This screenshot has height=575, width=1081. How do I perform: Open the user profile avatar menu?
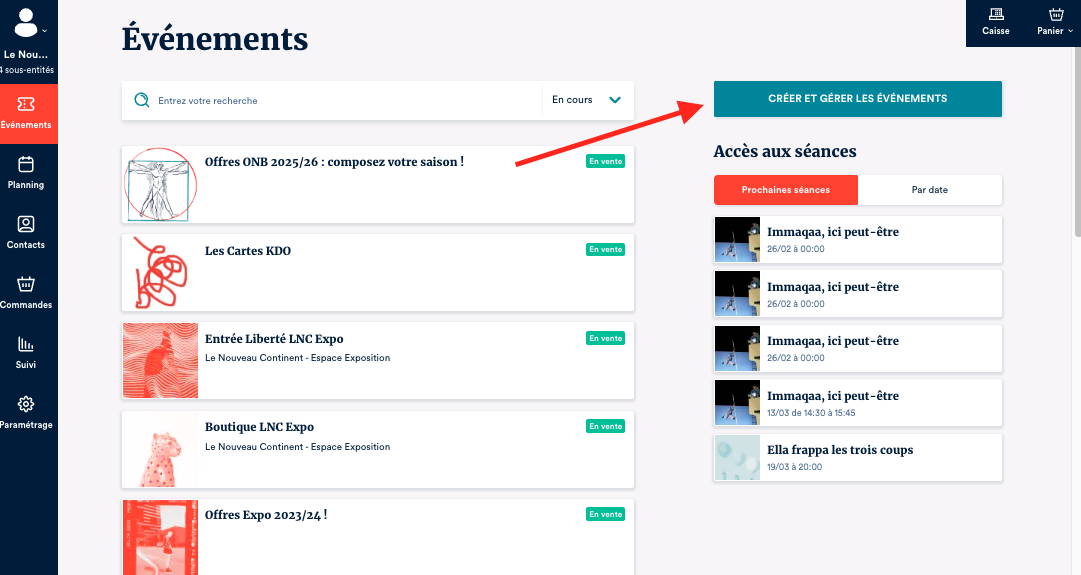(x=27, y=22)
